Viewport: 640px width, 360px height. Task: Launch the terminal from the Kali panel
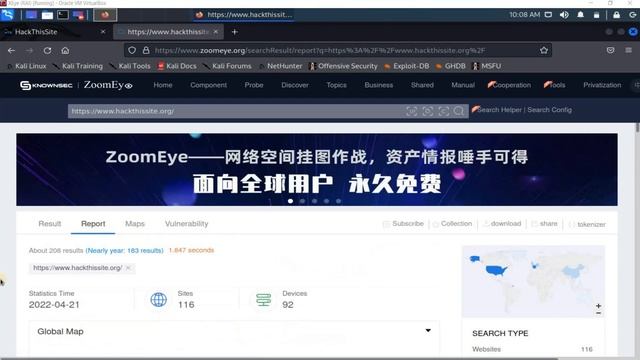coord(63,15)
